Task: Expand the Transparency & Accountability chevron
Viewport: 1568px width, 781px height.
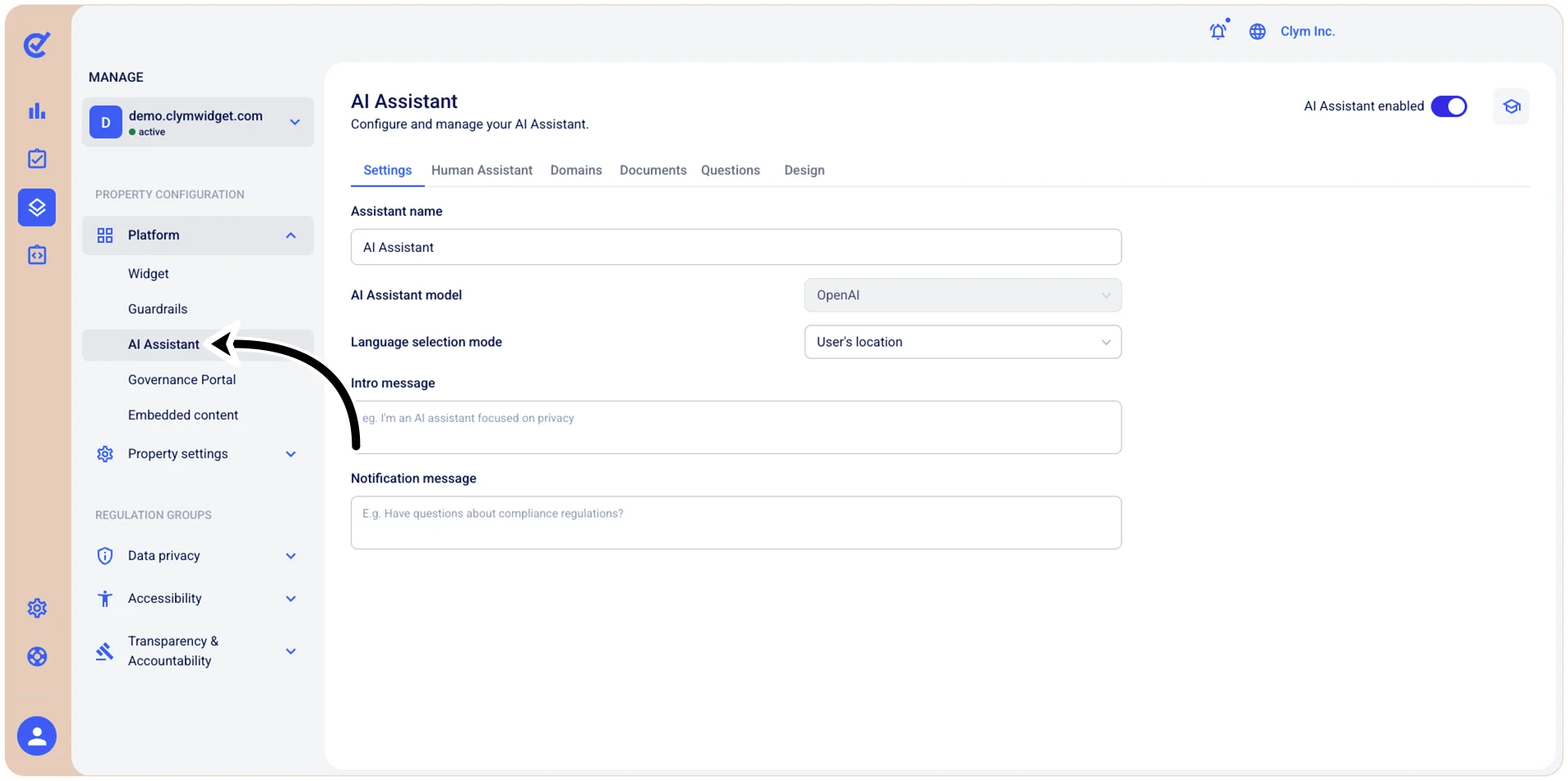Action: click(290, 652)
